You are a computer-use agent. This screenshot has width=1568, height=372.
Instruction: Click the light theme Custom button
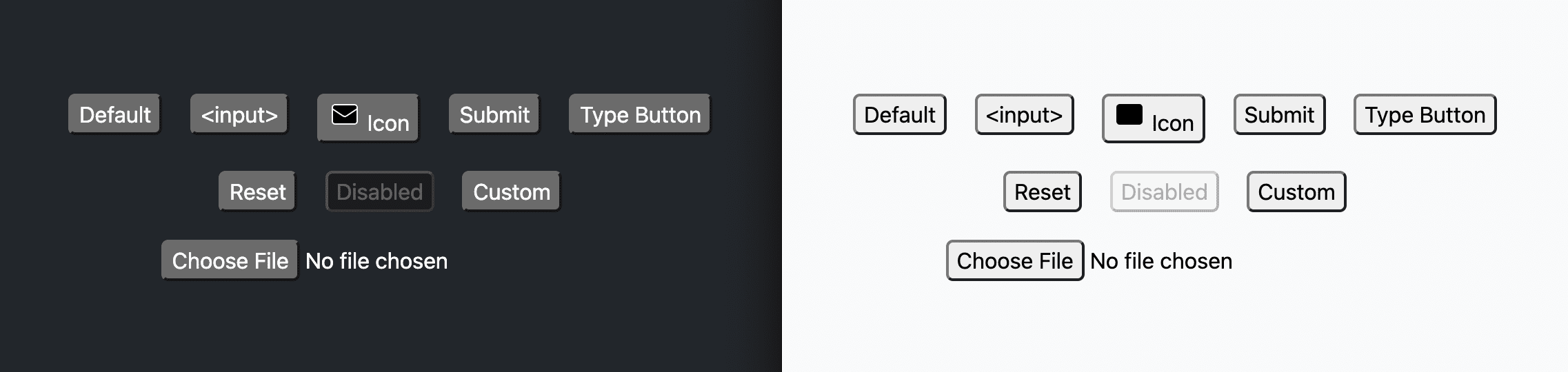click(1296, 192)
